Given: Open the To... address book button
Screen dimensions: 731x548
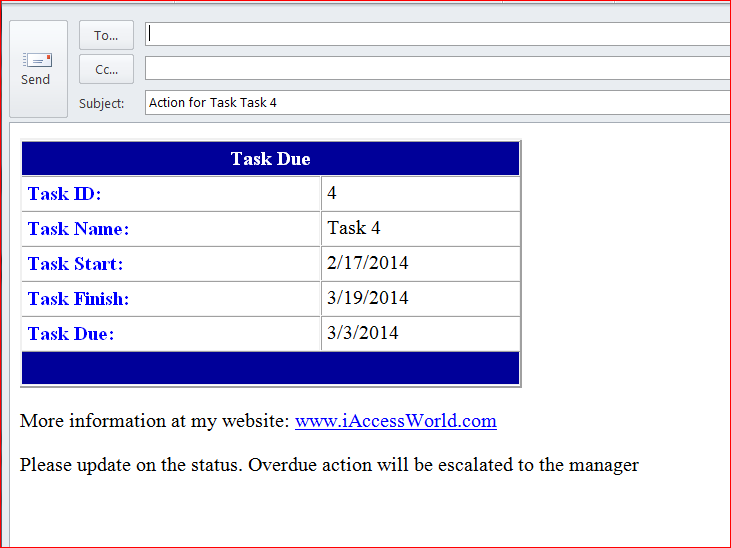Looking at the screenshot, I should coord(106,35).
